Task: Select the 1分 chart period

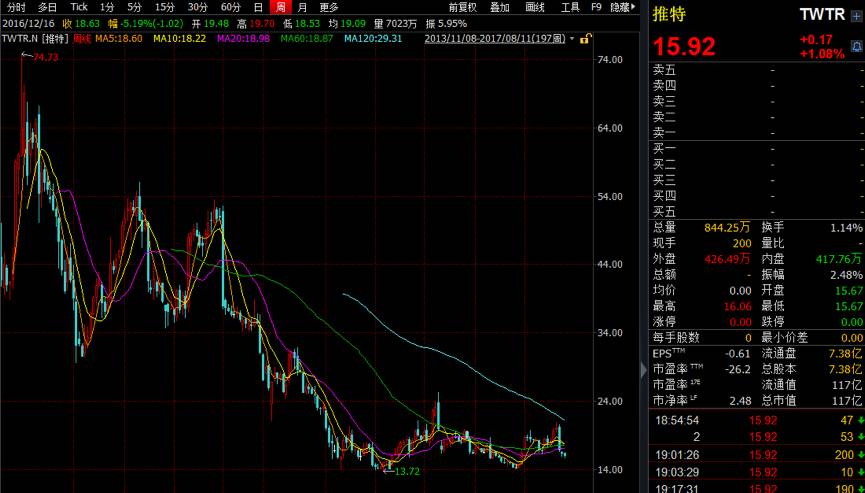Action: tap(107, 7)
